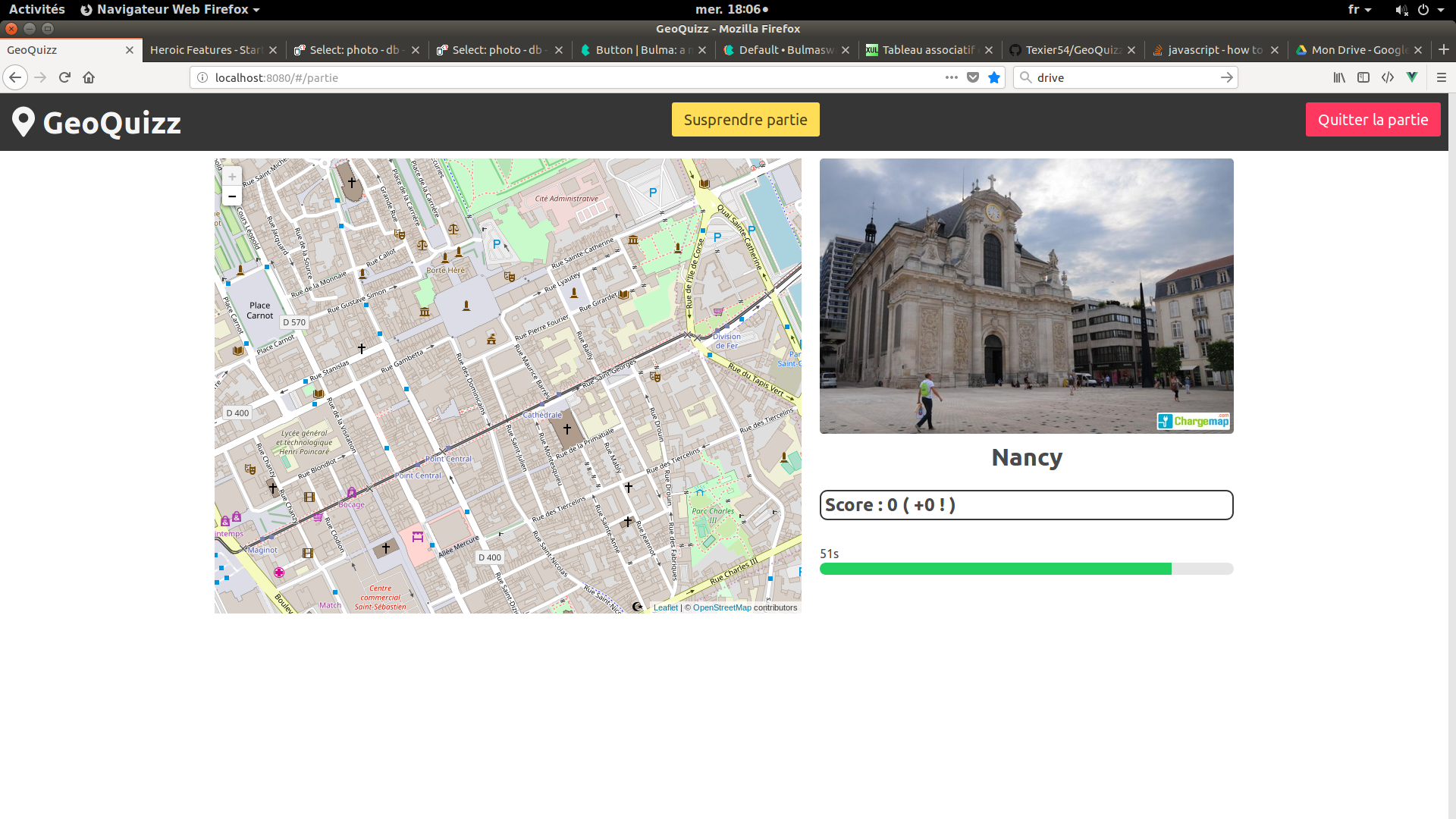The width and height of the screenshot is (1456, 819).
Task: Click the bookmark star icon in address bar
Action: 994,77
